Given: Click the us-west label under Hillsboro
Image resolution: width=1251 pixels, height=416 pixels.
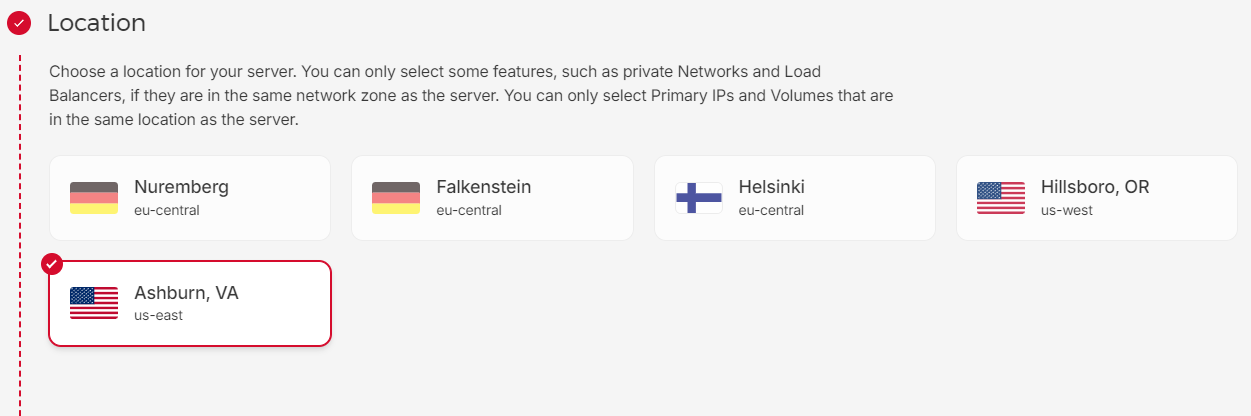Looking at the screenshot, I should click(1067, 211).
